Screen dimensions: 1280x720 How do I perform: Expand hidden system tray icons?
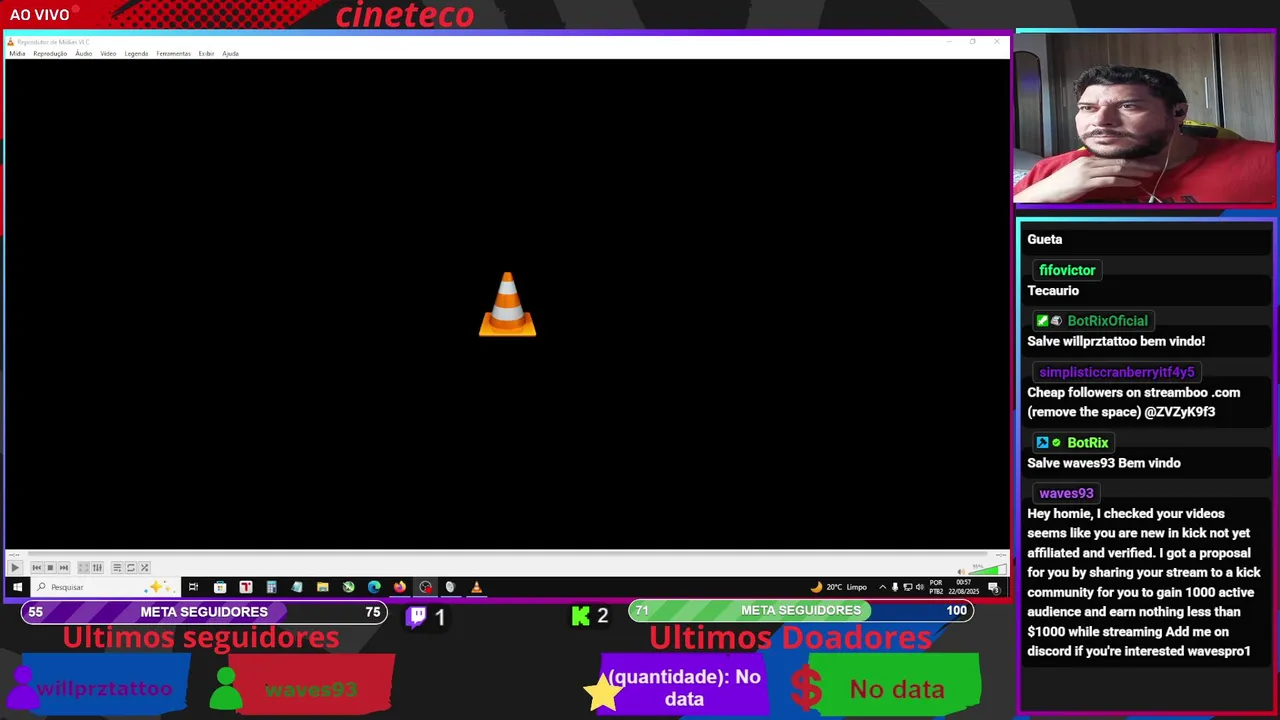click(882, 587)
